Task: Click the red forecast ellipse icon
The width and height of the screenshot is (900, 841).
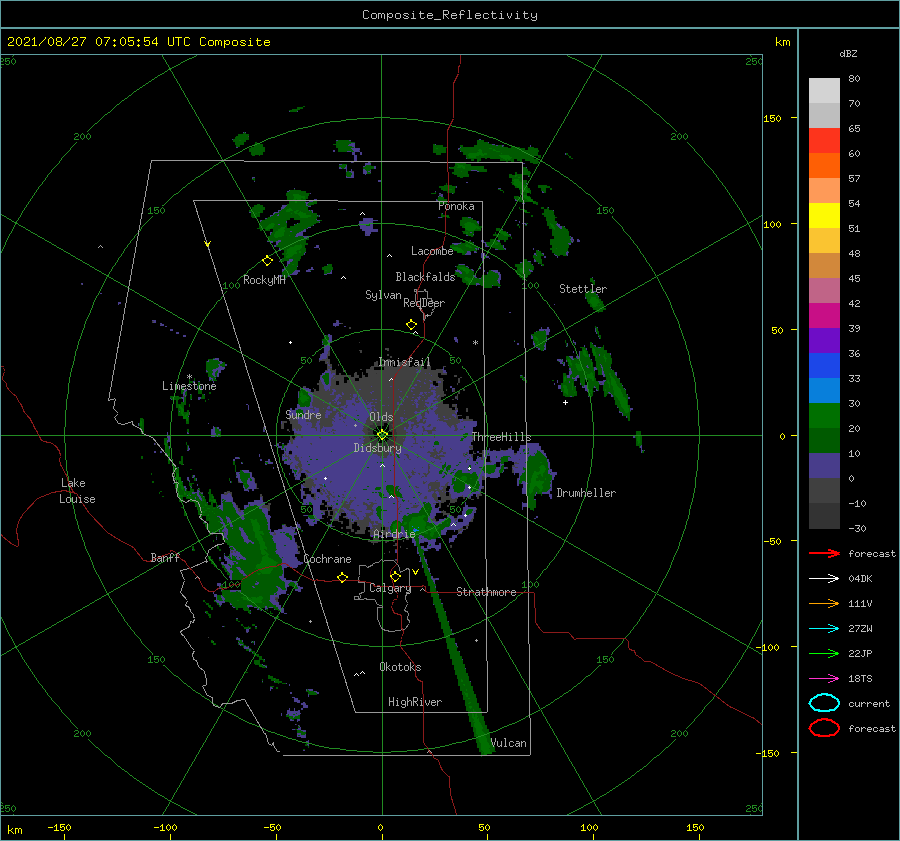Action: pos(824,728)
